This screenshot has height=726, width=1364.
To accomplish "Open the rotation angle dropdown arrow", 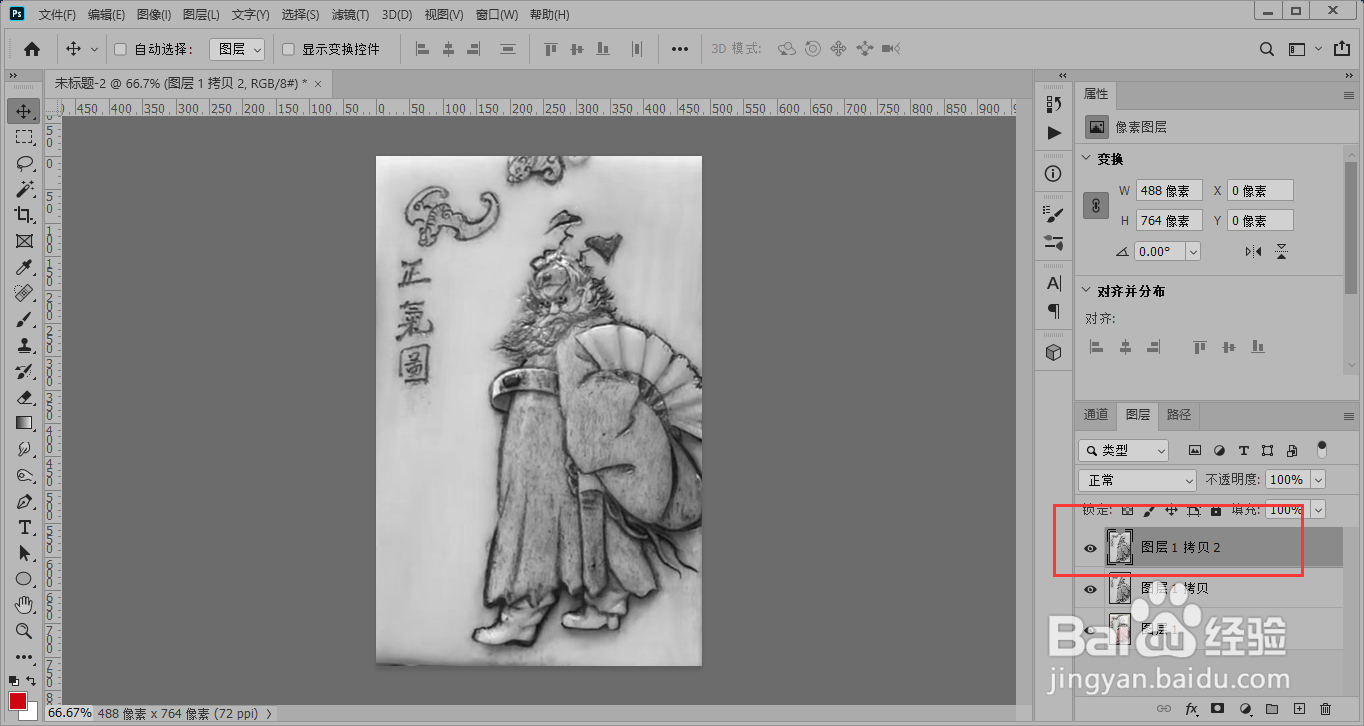I will 1193,252.
